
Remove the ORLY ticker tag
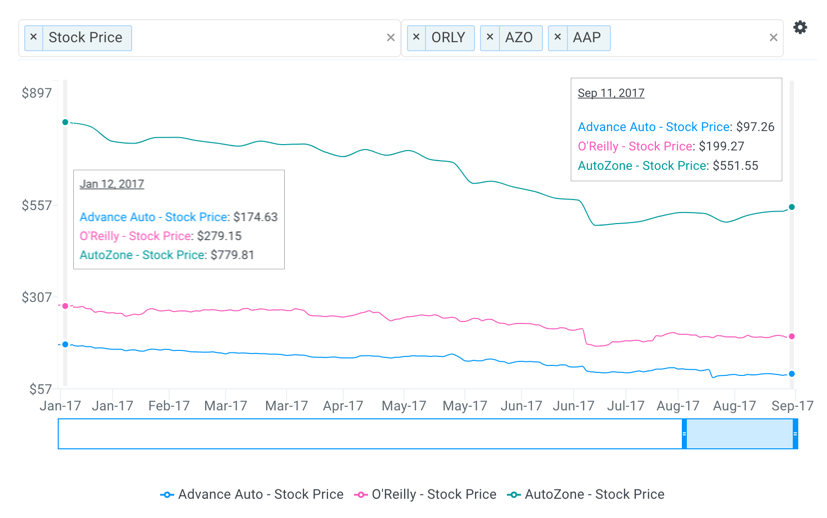pyautogui.click(x=417, y=38)
